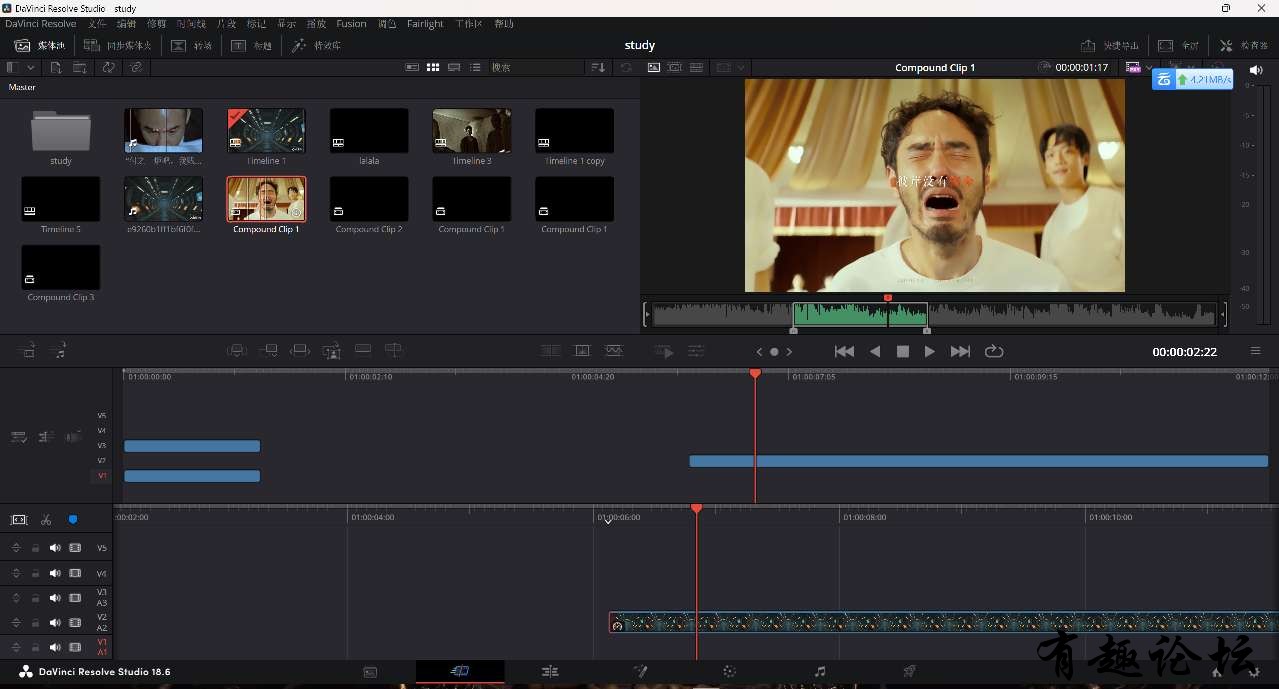
Task: Switch media pool to list view
Action: click(475, 67)
